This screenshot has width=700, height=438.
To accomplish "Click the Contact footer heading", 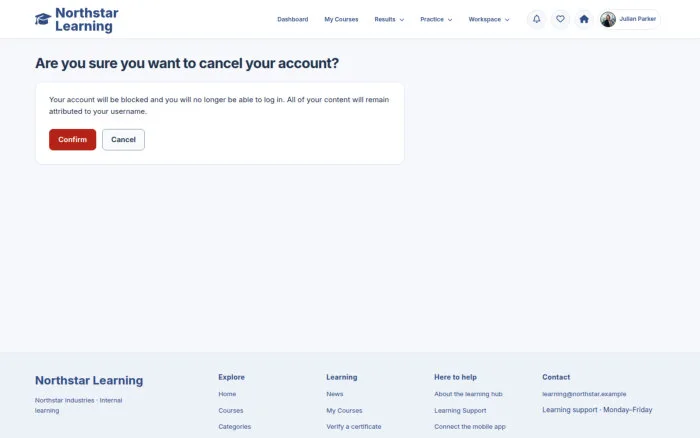I will point(556,377).
